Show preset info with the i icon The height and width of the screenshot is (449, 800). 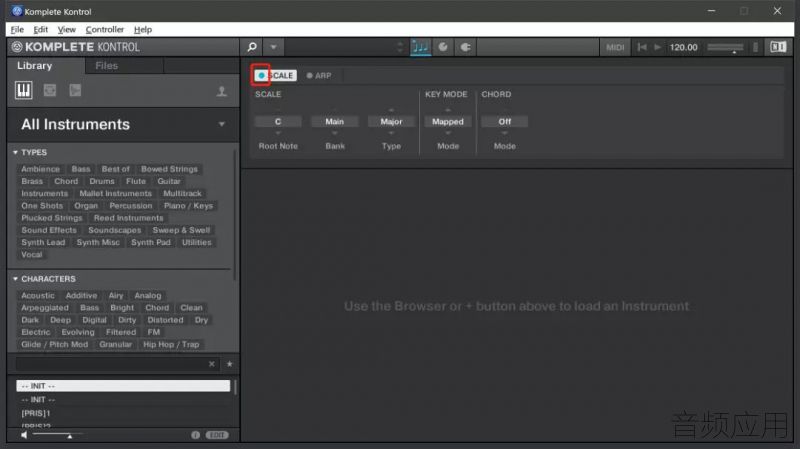click(x=195, y=435)
